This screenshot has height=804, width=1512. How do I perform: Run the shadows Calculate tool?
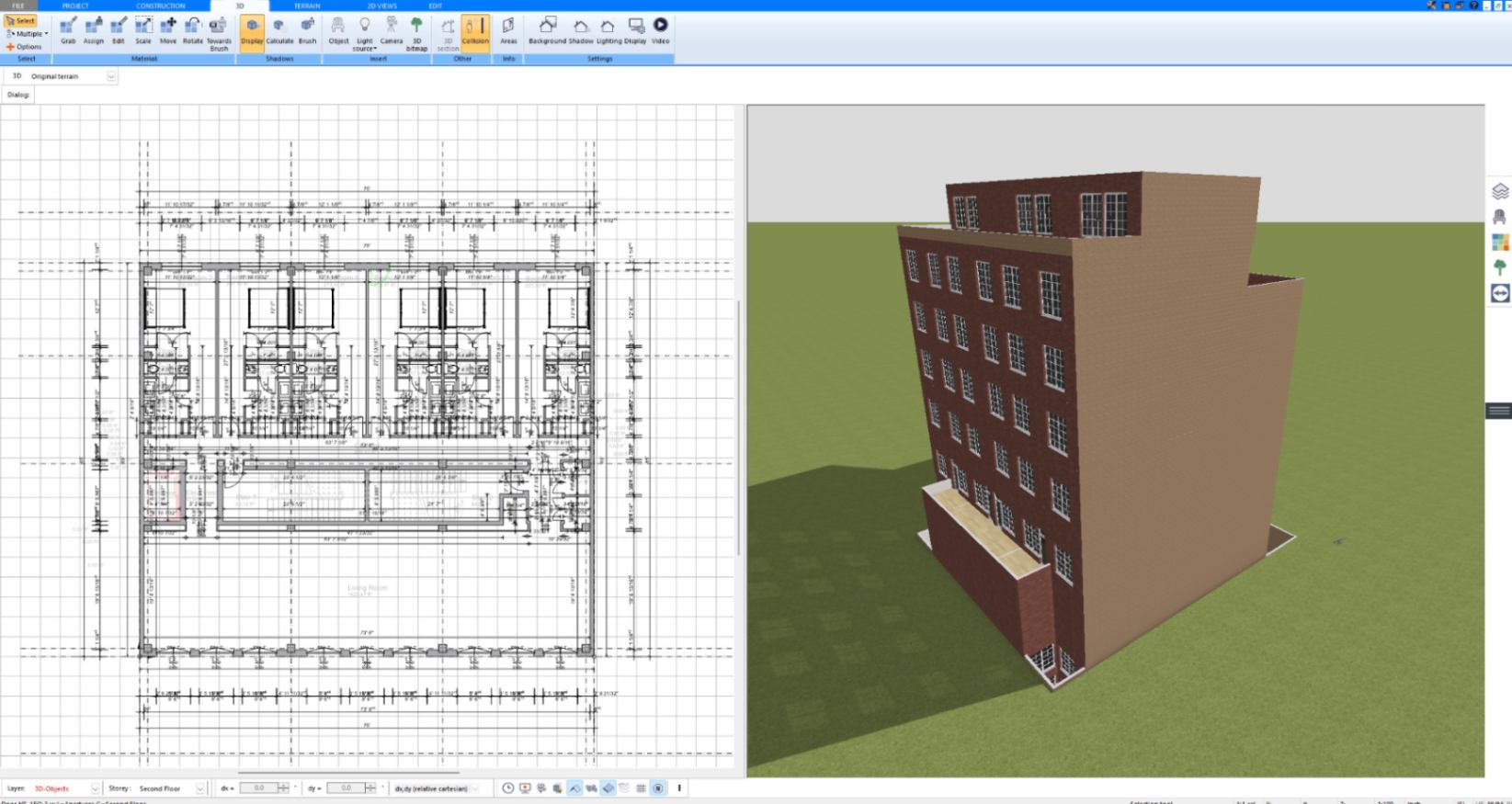click(279, 30)
